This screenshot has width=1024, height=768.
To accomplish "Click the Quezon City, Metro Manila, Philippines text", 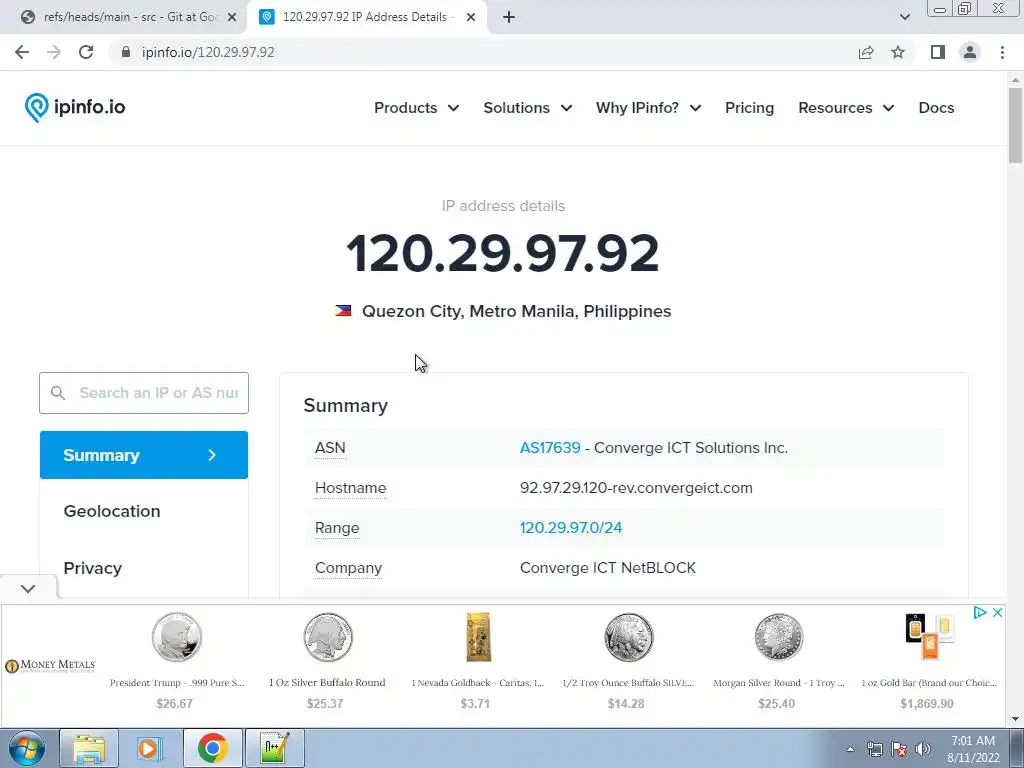I will [x=517, y=311].
